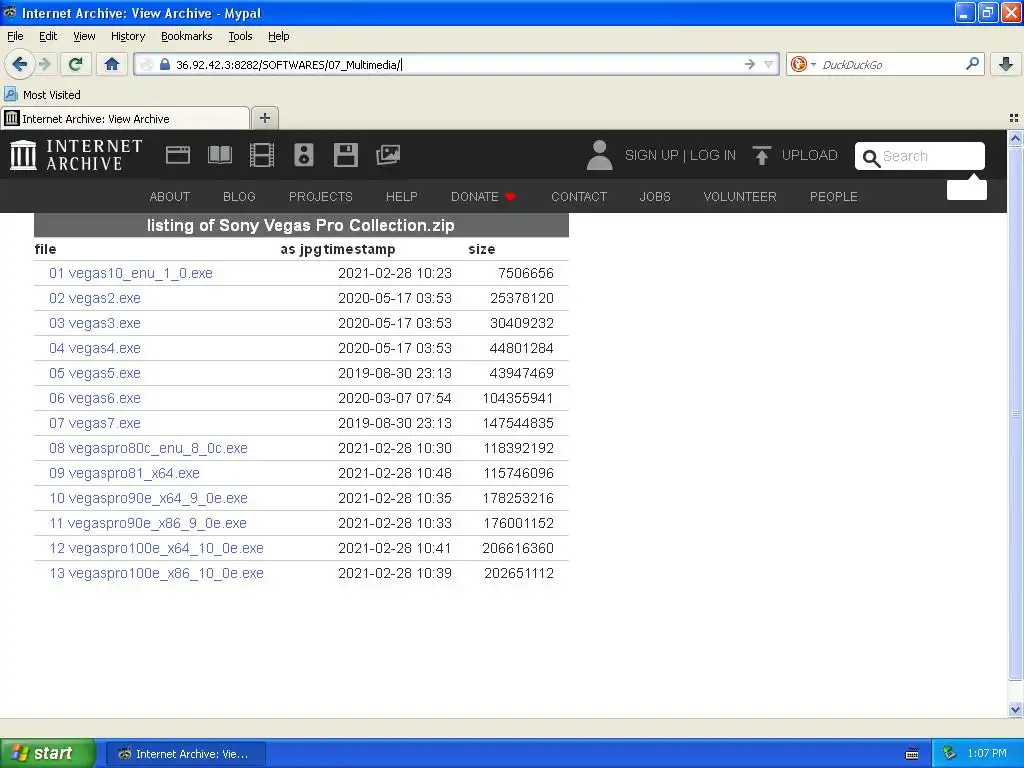Open file 01 vegas10_enu_1_0.exe
Image resolution: width=1024 pixels, height=768 pixels.
coord(131,273)
